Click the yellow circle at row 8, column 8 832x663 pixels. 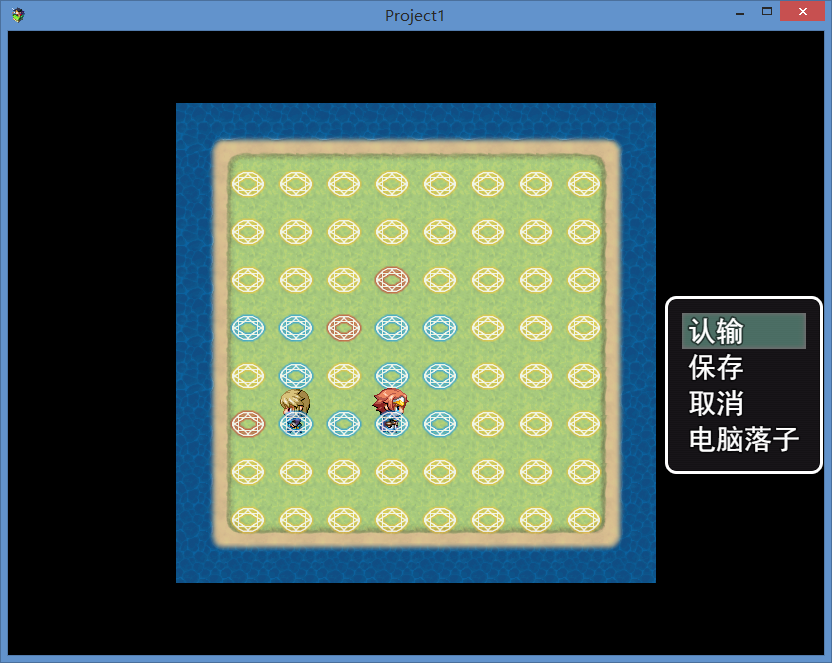tap(584, 520)
